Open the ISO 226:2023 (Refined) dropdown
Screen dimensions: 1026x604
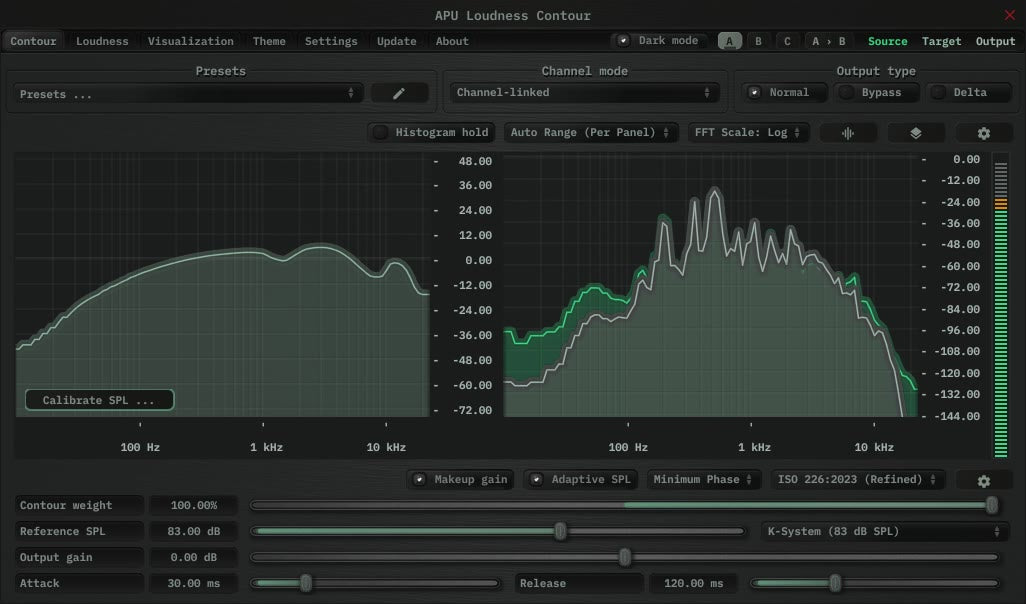857,480
